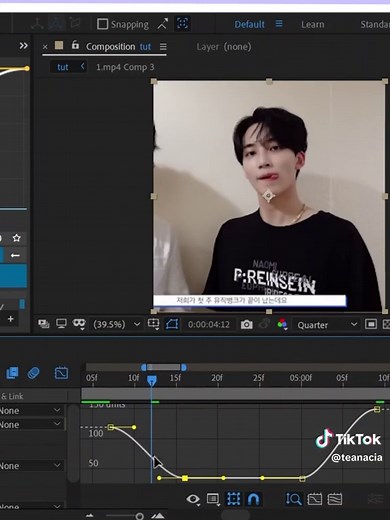390x520 pixels.
Task: Toggle mask and shape path visibility
Action: [x=79, y=324]
